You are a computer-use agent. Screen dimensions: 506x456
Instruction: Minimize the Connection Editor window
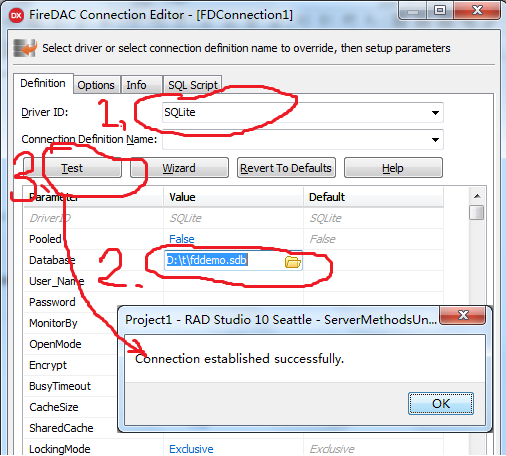point(413,10)
